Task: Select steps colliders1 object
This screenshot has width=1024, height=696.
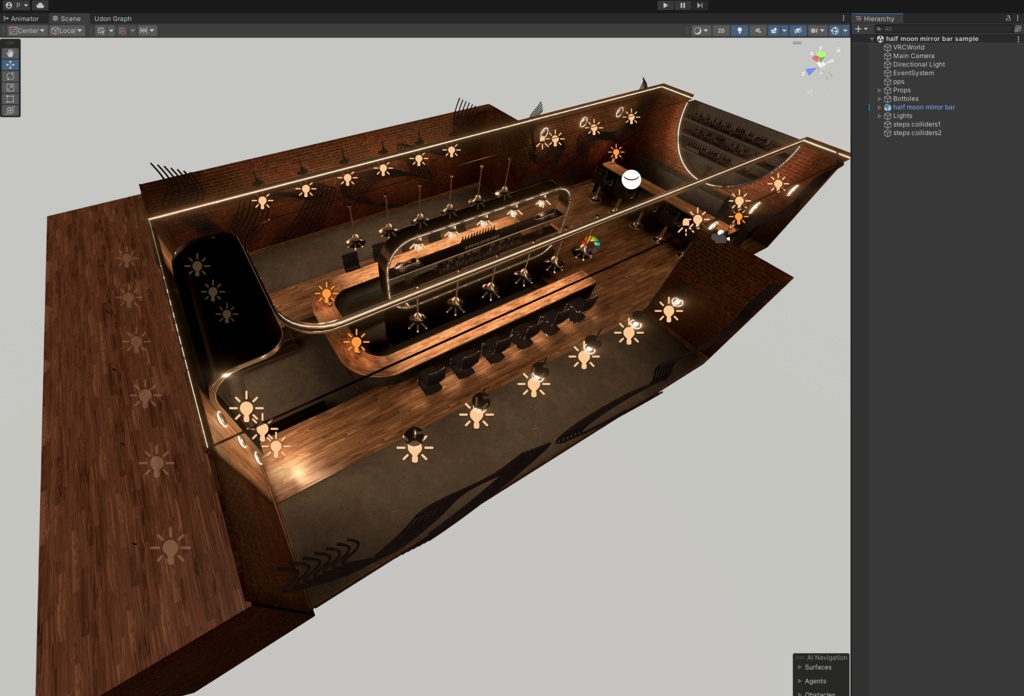Action: 917,124
